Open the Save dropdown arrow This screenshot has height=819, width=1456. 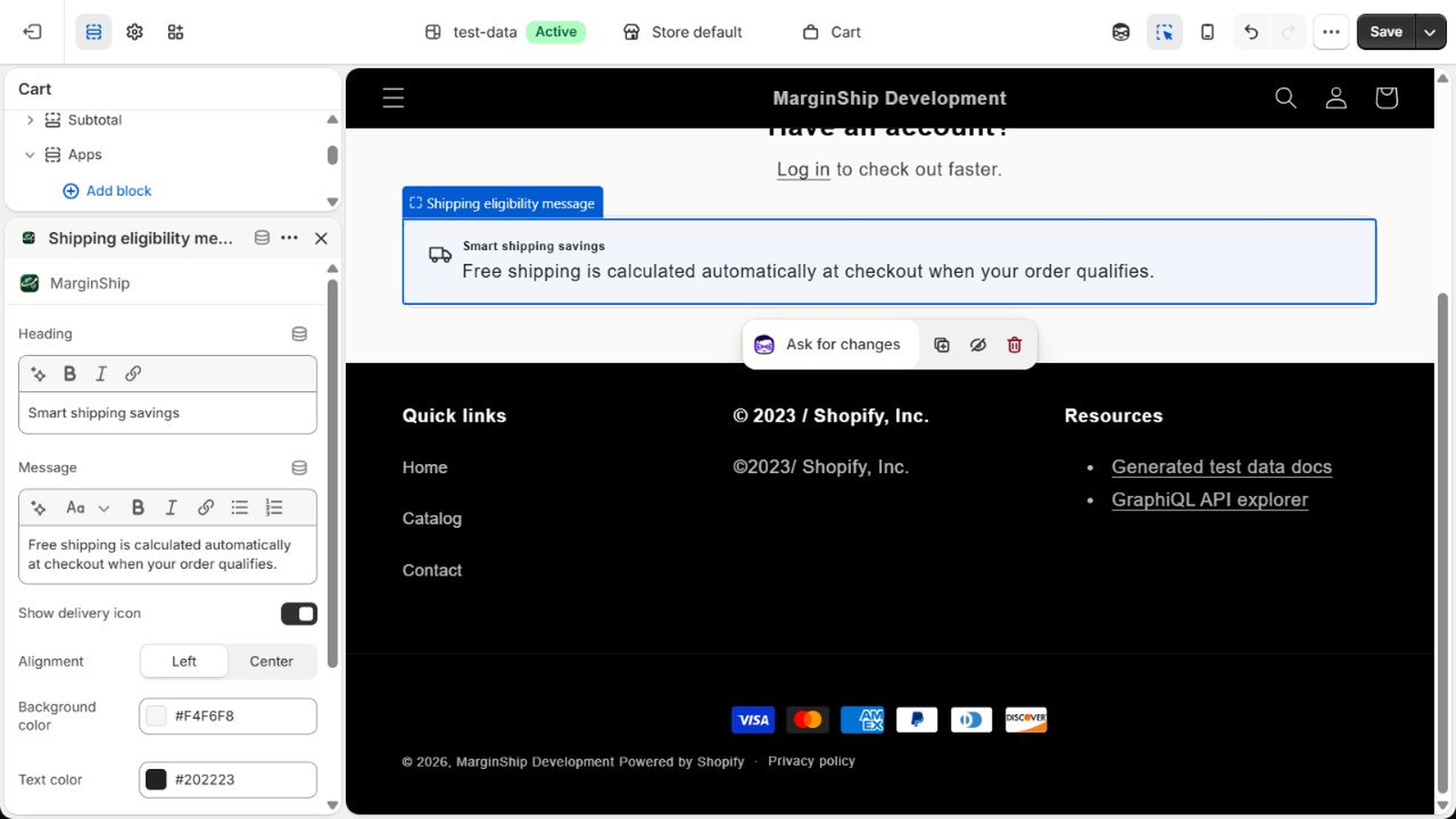[x=1431, y=32]
